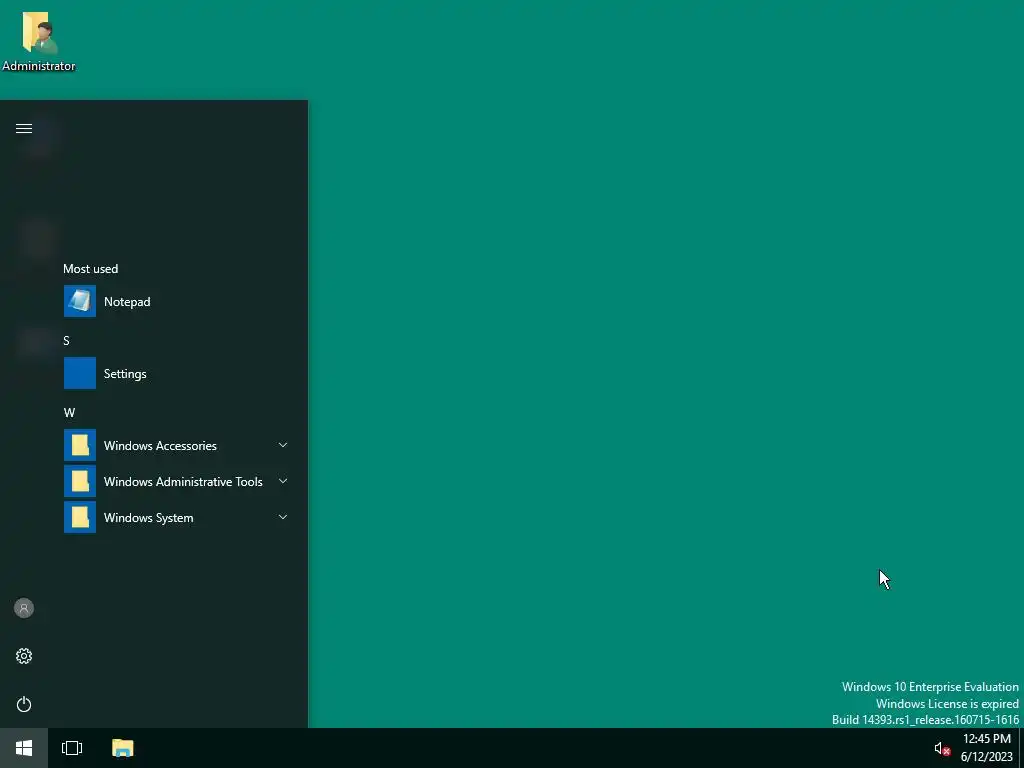Expand Windows Accessories chevron

point(283,445)
